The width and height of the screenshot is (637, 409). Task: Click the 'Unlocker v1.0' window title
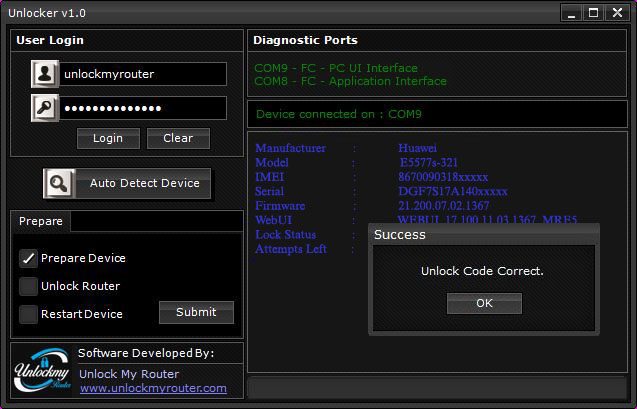click(47, 13)
